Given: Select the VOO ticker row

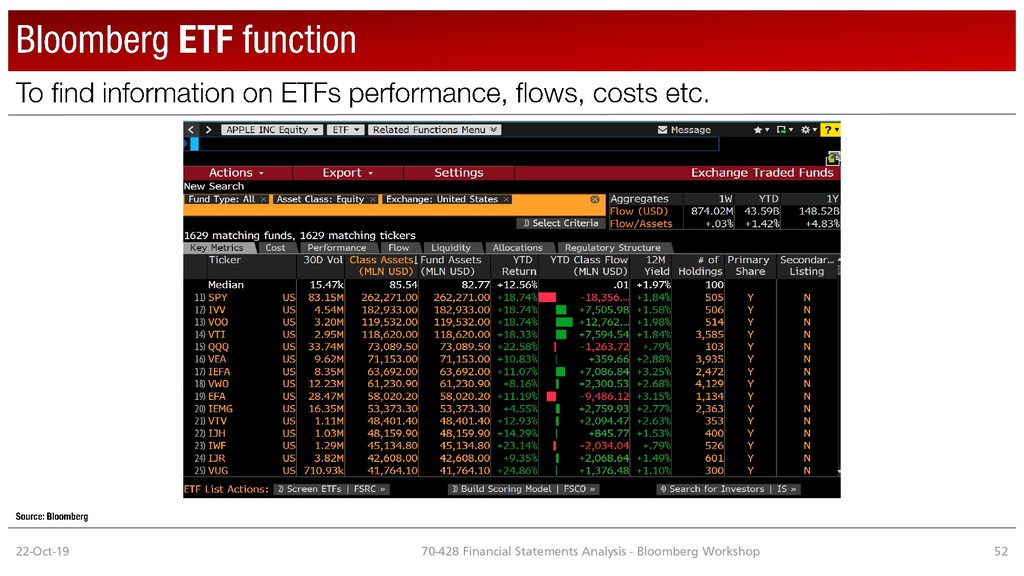Looking at the screenshot, I should click(511, 323).
